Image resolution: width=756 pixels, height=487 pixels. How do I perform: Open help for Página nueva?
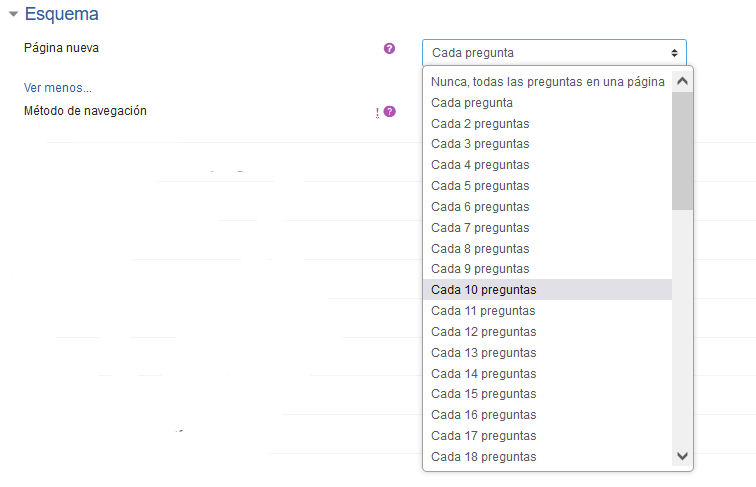point(389,48)
